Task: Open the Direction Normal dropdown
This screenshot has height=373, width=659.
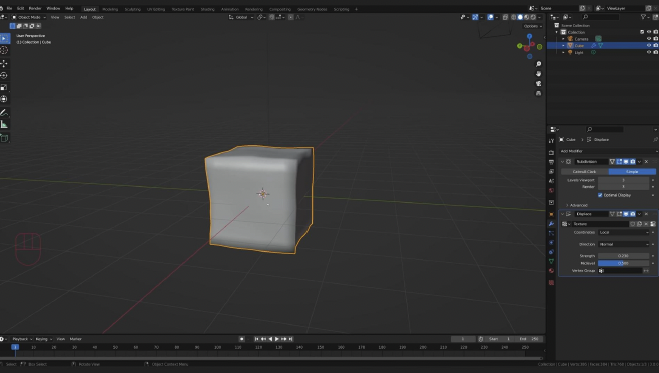Action: coord(624,244)
